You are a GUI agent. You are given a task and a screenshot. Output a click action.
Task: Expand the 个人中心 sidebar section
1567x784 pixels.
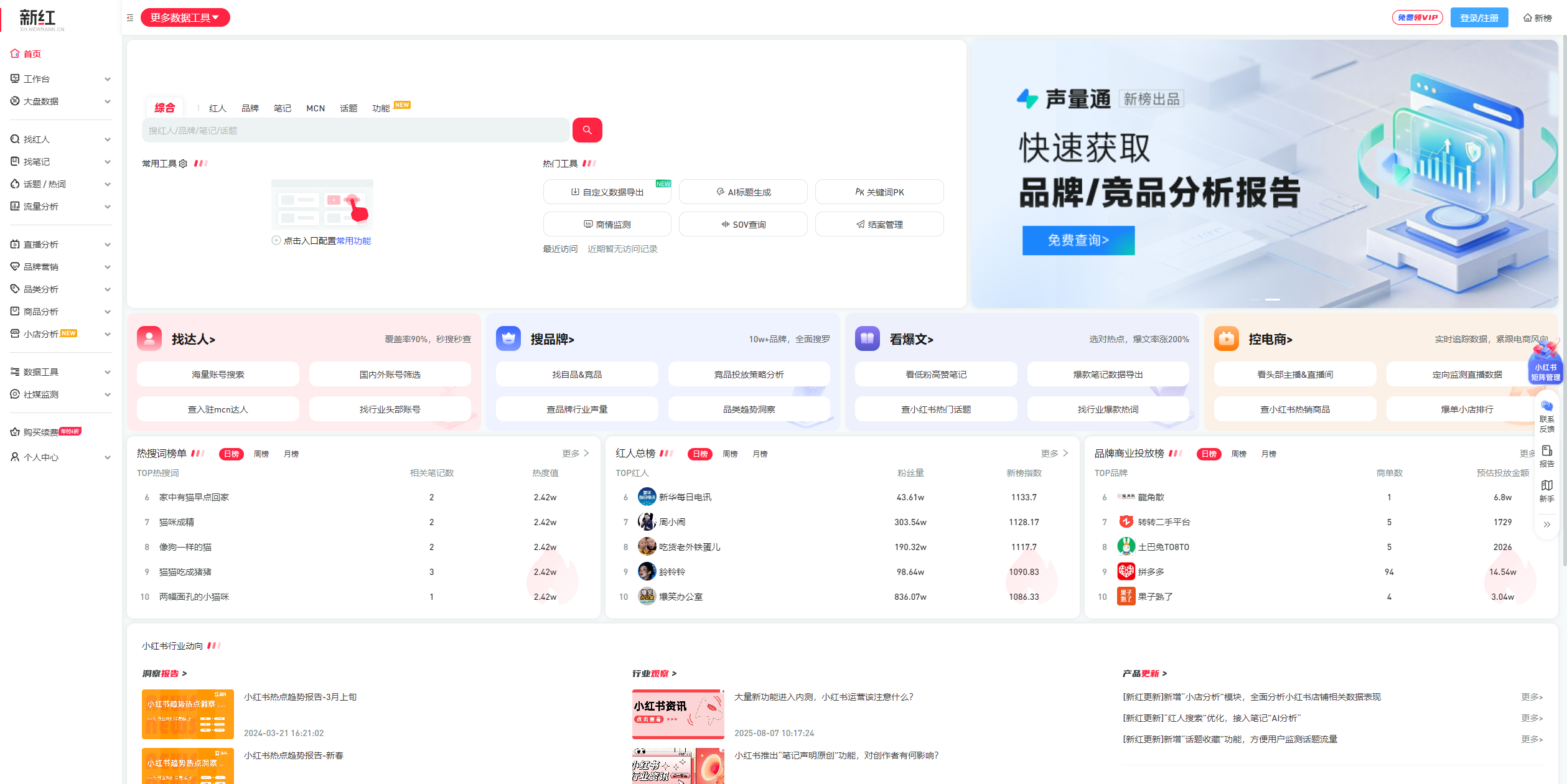(59, 457)
